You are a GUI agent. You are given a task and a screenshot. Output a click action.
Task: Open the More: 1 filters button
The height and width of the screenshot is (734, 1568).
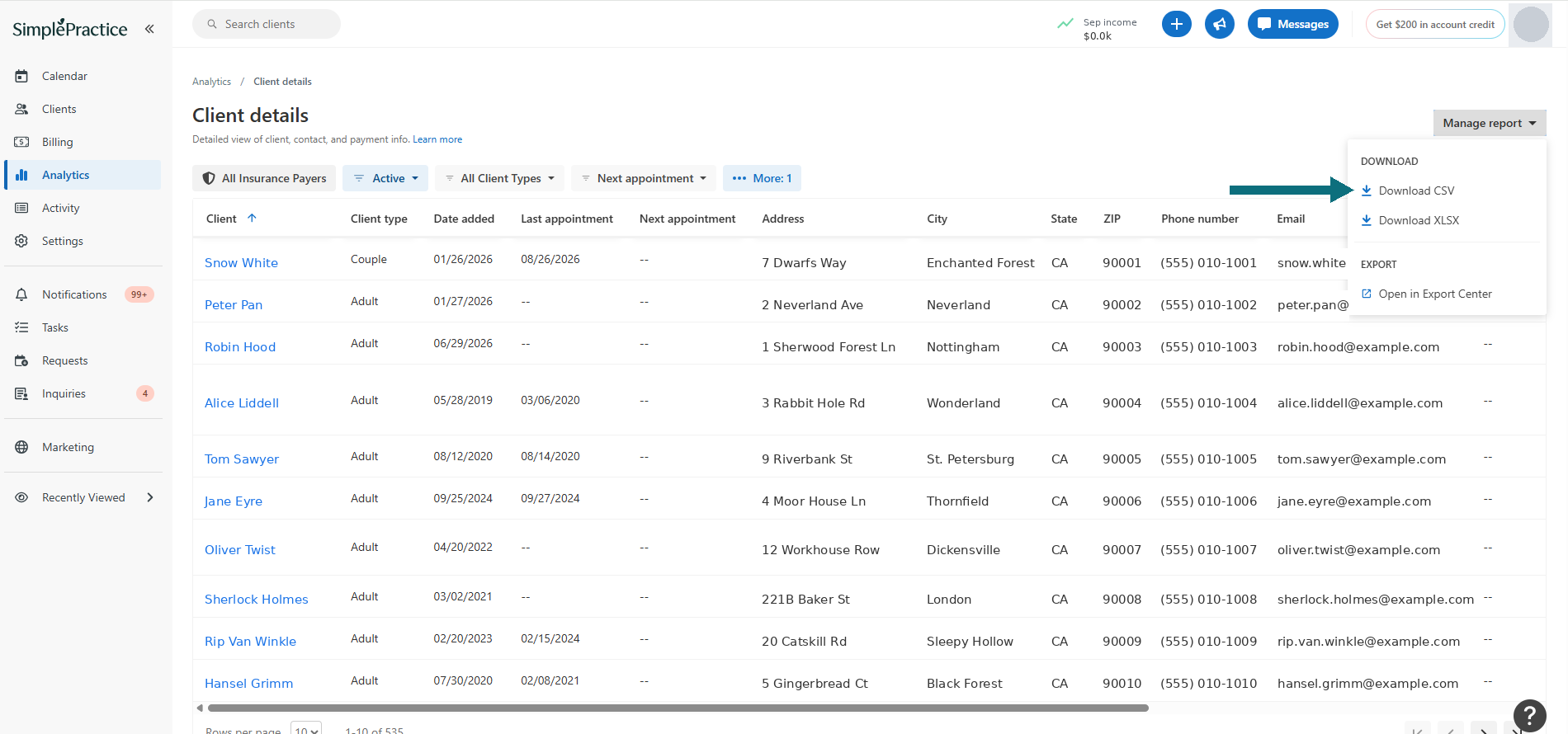762,178
